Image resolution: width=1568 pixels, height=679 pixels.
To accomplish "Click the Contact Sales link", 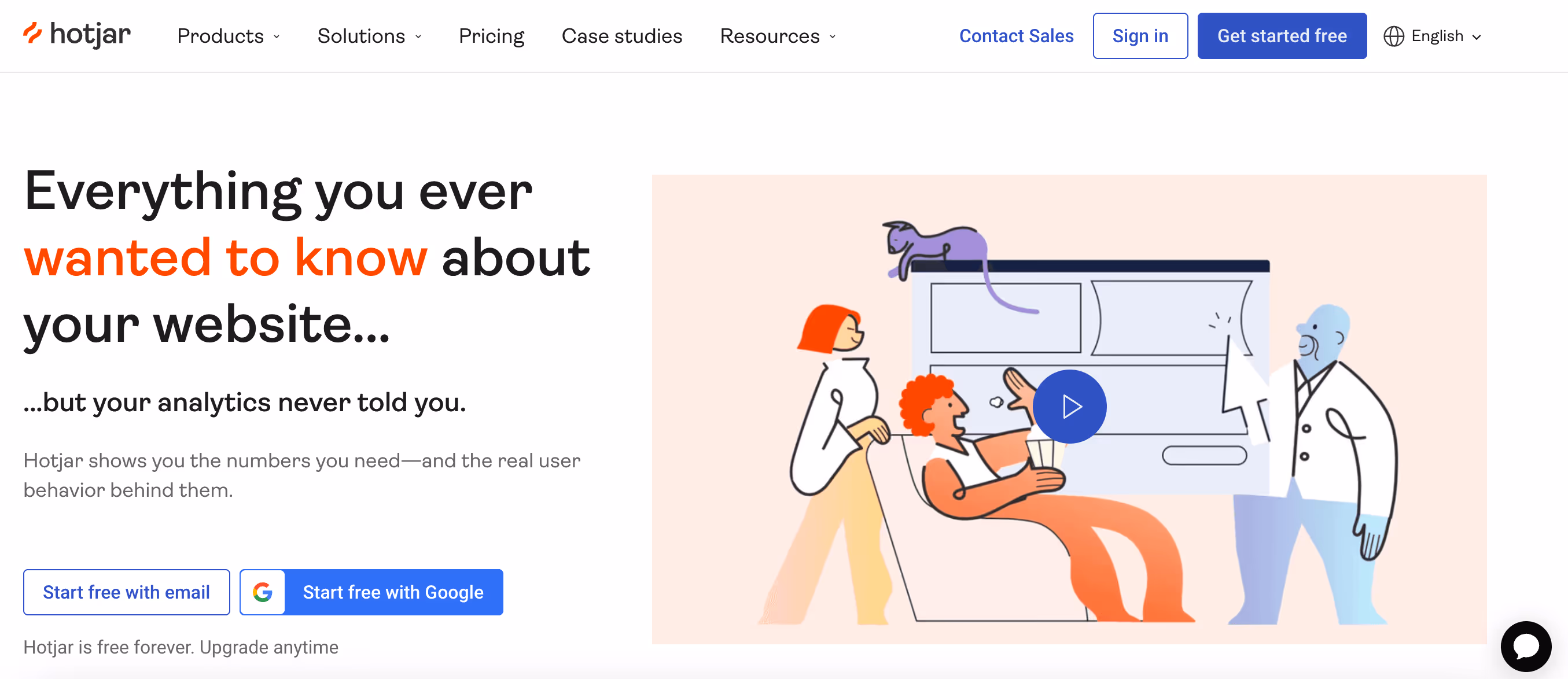I will click(1016, 36).
